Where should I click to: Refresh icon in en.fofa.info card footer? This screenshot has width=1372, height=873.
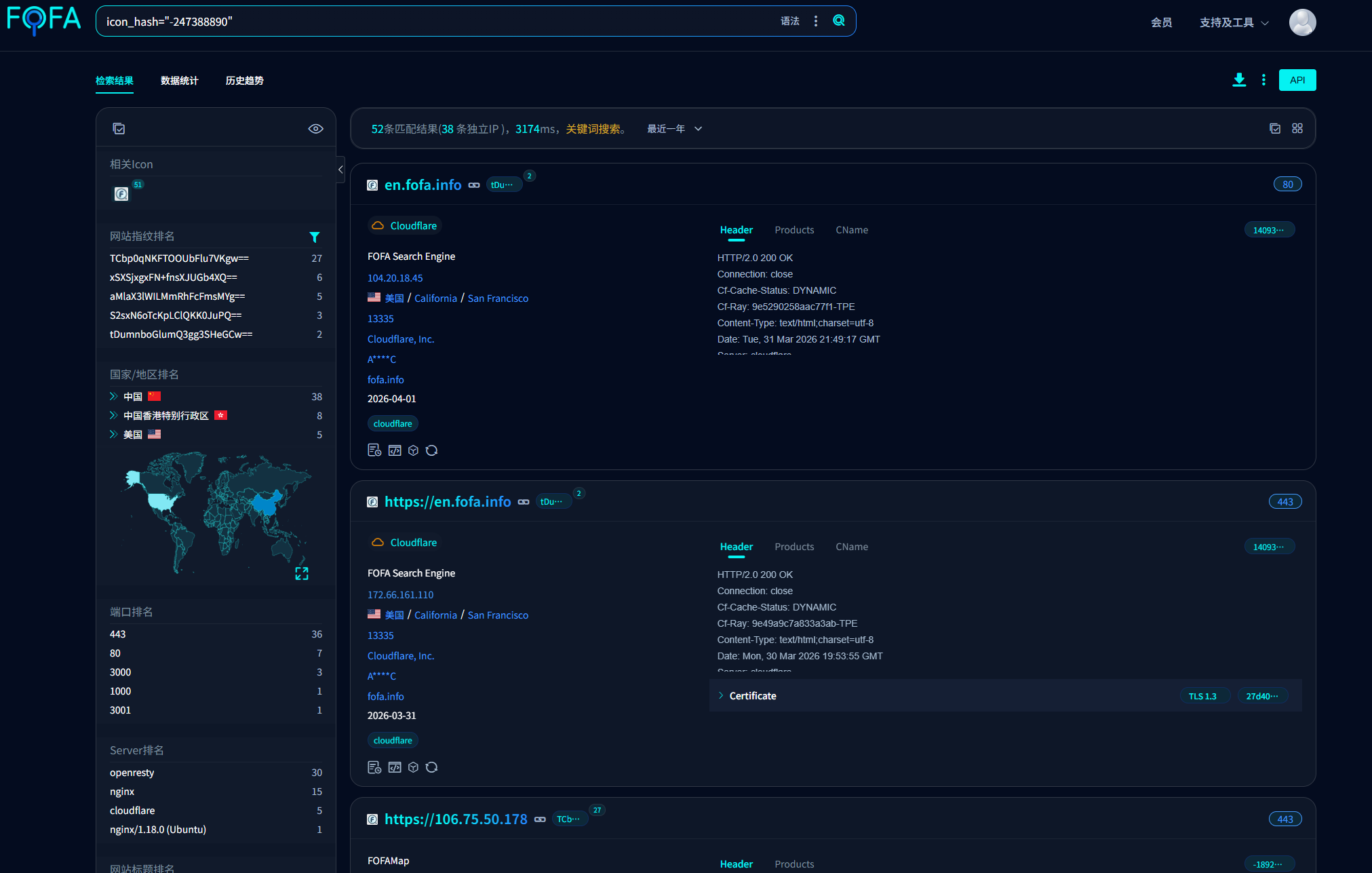point(431,450)
